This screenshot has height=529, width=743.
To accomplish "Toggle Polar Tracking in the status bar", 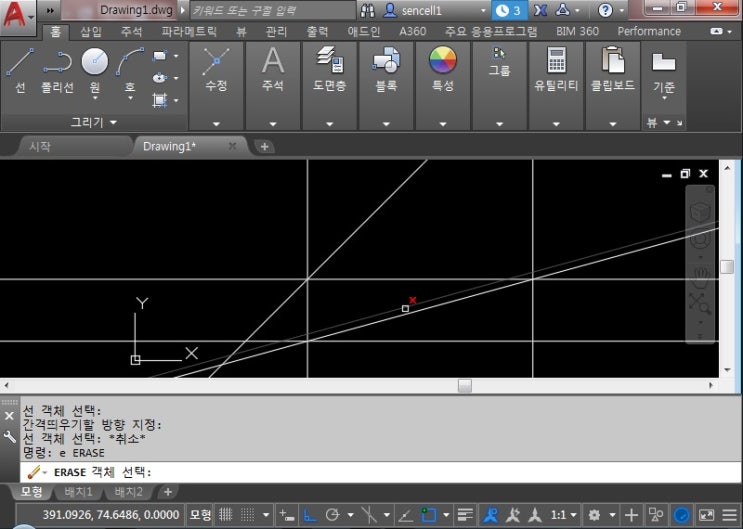I will coord(333,515).
